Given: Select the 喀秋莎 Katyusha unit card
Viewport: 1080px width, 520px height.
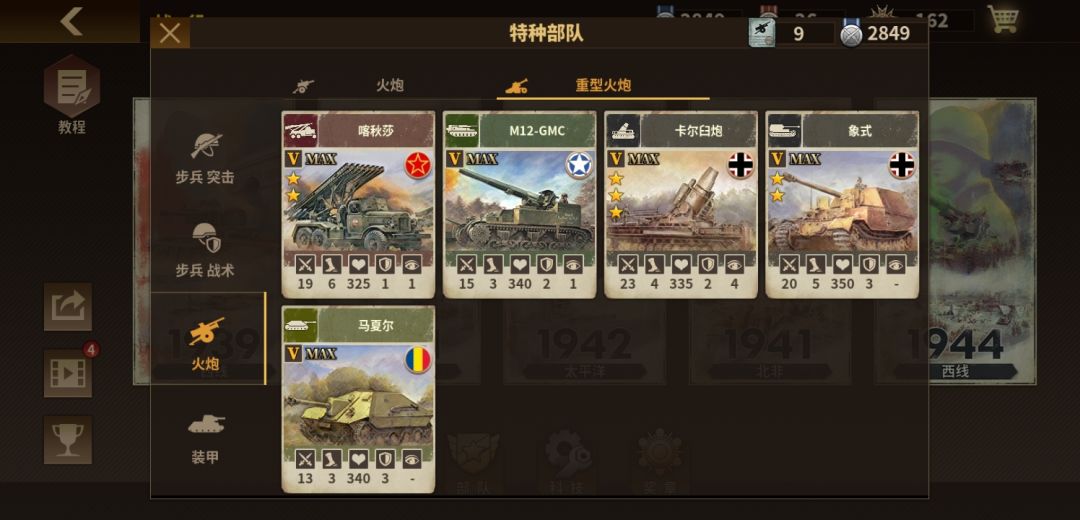Looking at the screenshot, I should 358,205.
